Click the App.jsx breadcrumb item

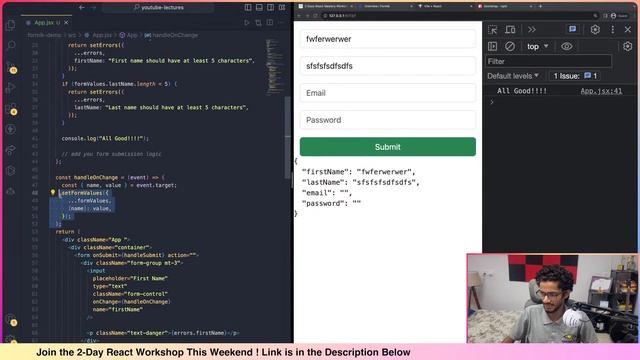tap(98, 35)
